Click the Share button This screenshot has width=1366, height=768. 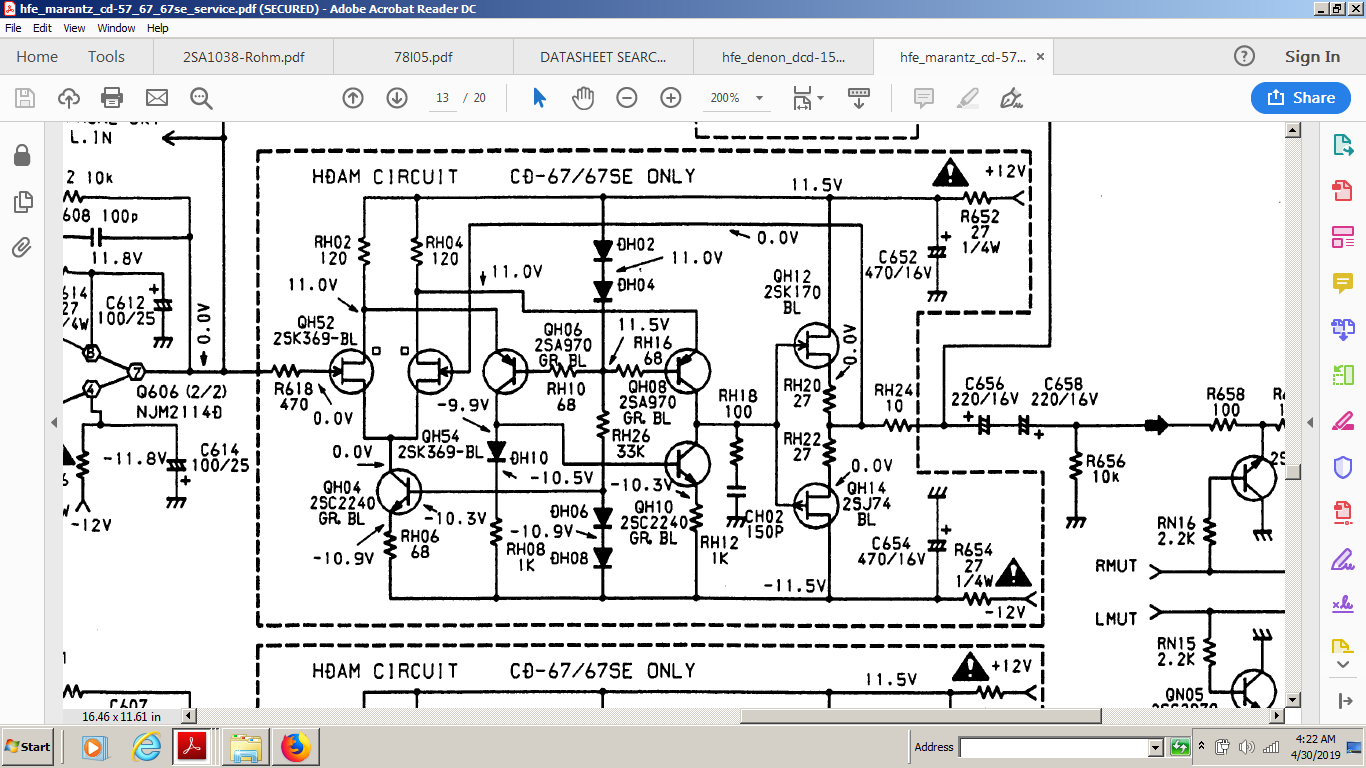click(x=1301, y=98)
